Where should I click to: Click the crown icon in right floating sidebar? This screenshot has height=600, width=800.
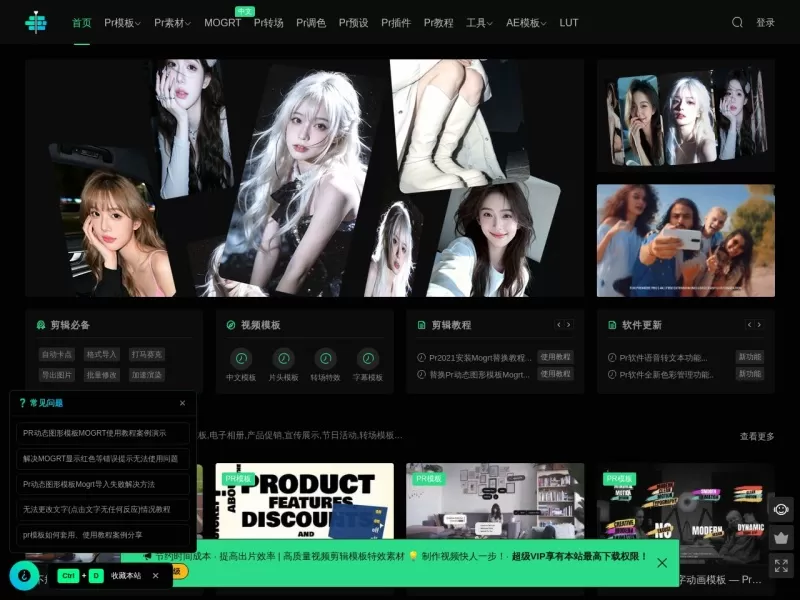pyautogui.click(x=782, y=538)
